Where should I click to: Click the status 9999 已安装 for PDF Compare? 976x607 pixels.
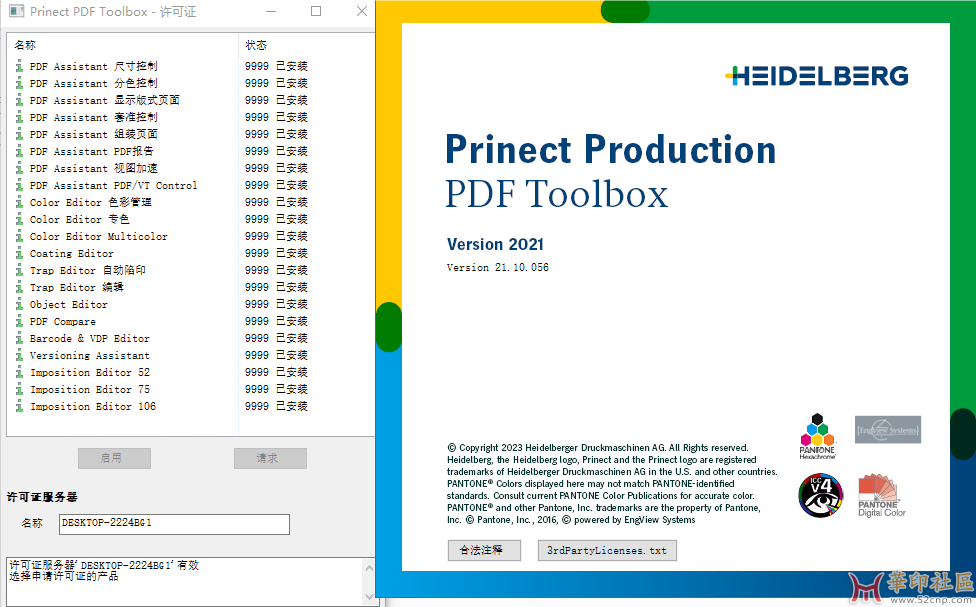coord(276,321)
